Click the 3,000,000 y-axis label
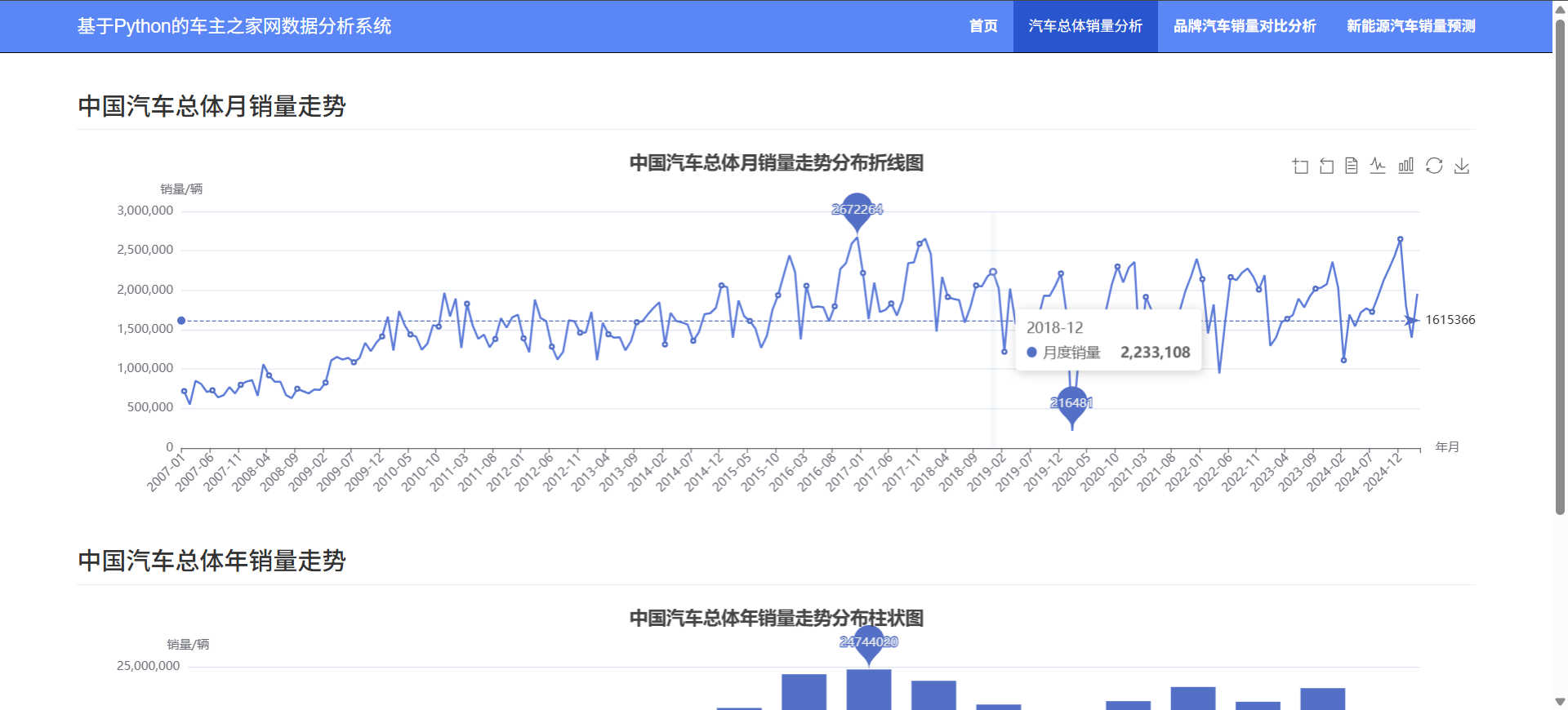1568x710 pixels. 145,211
